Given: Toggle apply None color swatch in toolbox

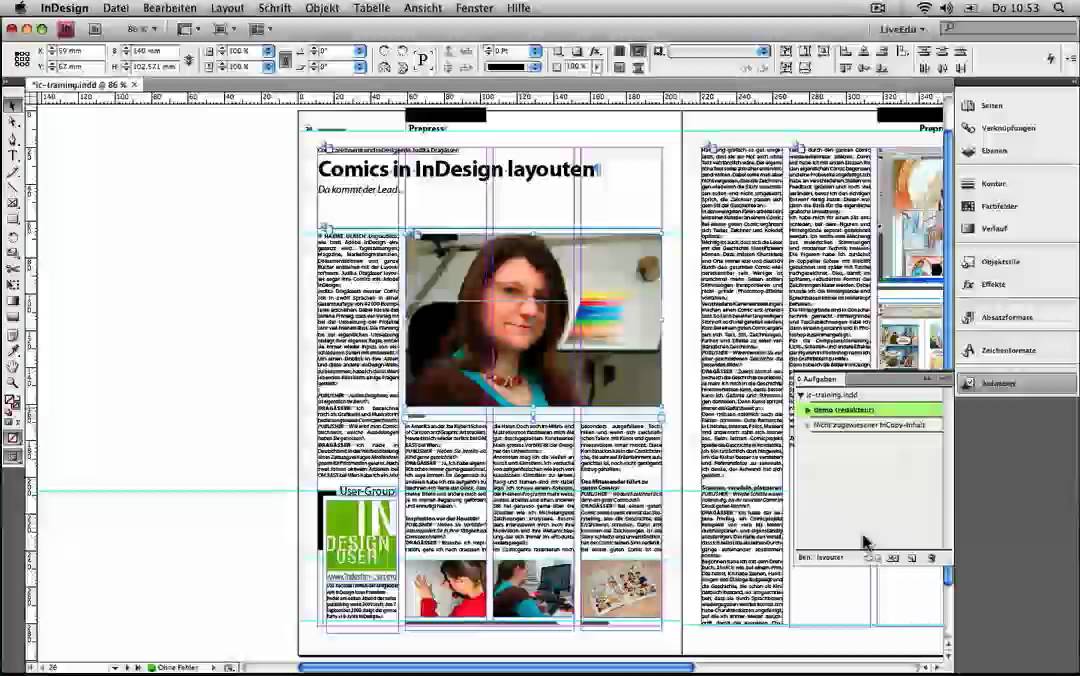Looking at the screenshot, I should [x=12, y=438].
